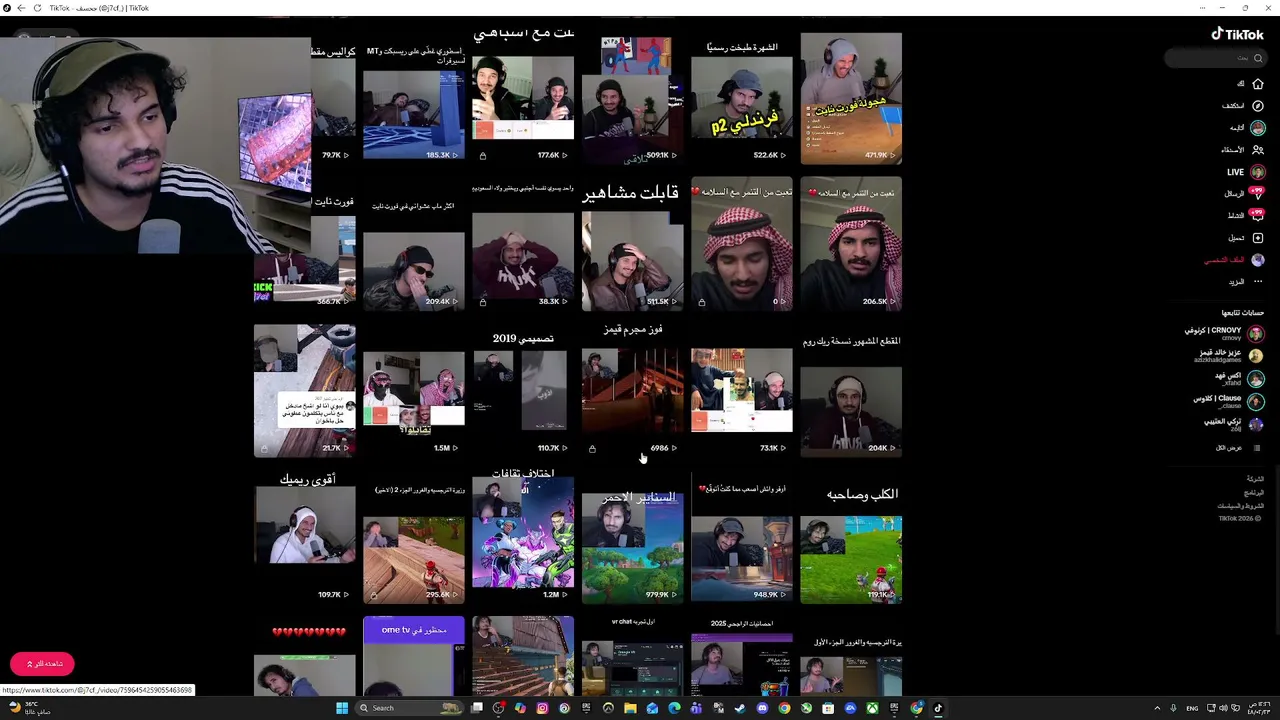Open the Activity inbox icon

click(1257, 215)
